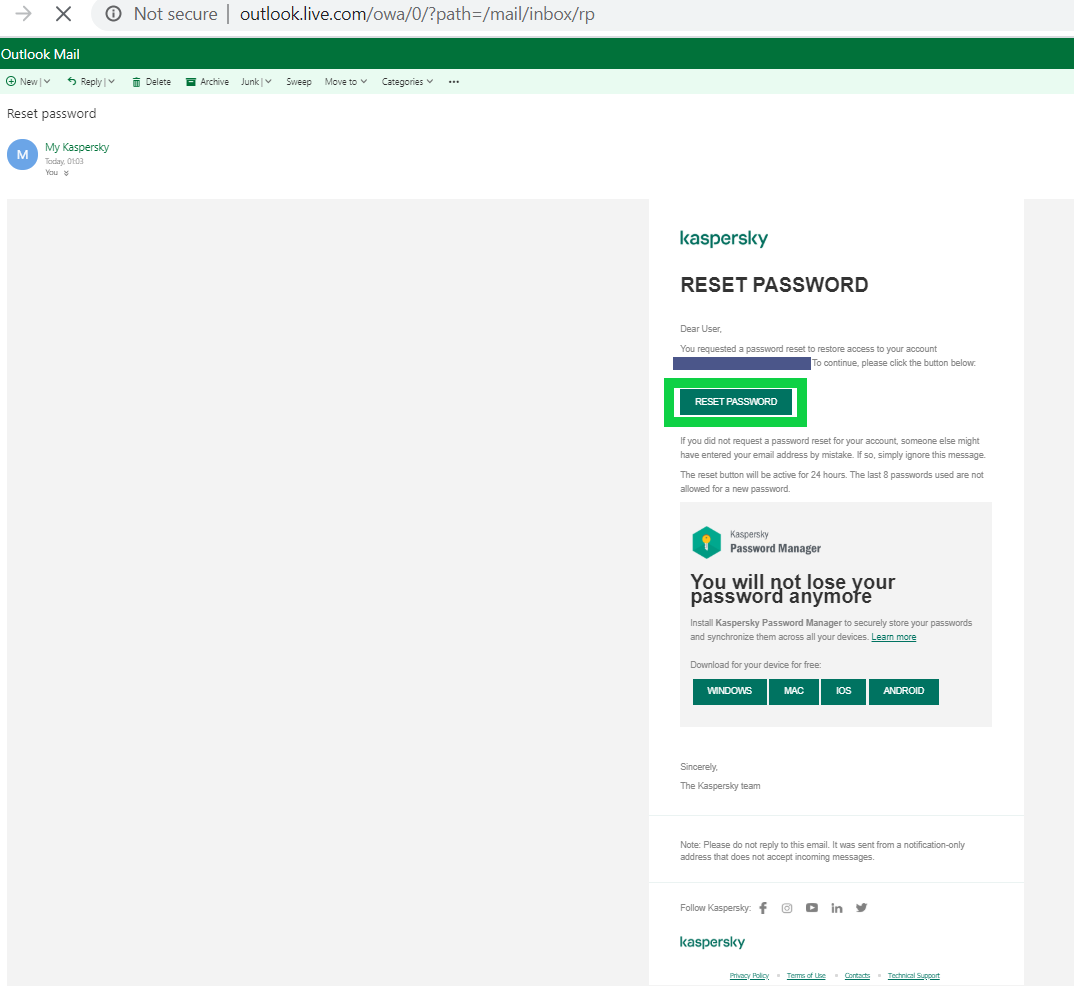The height and width of the screenshot is (986, 1074).
Task: Open the Categories dropdown
Action: tap(408, 81)
